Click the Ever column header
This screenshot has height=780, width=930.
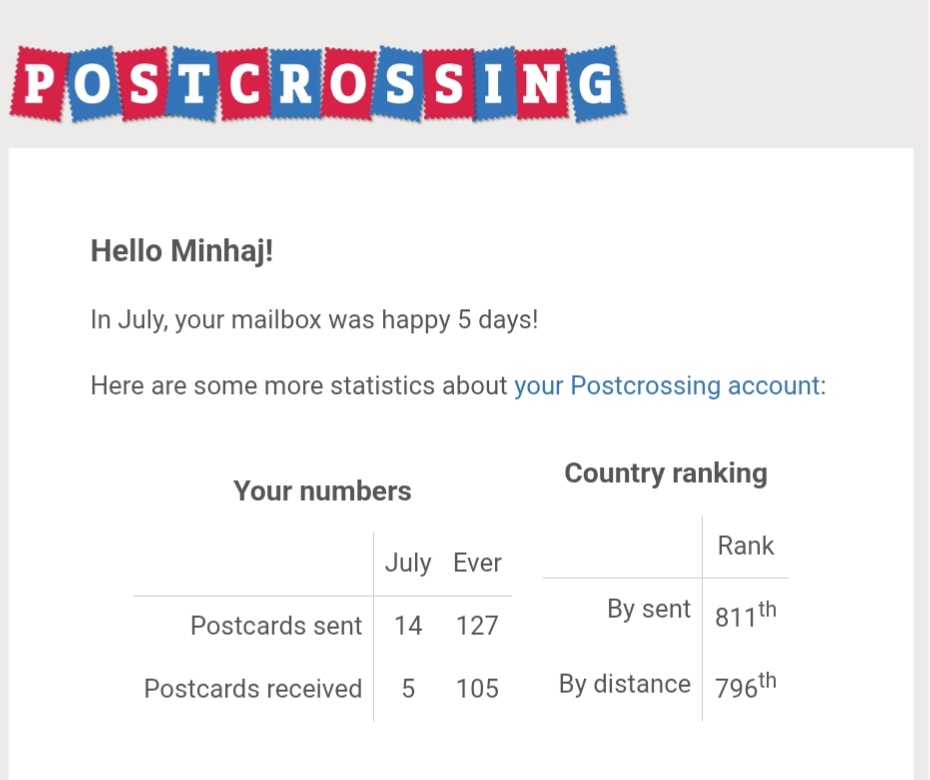pyautogui.click(x=477, y=562)
